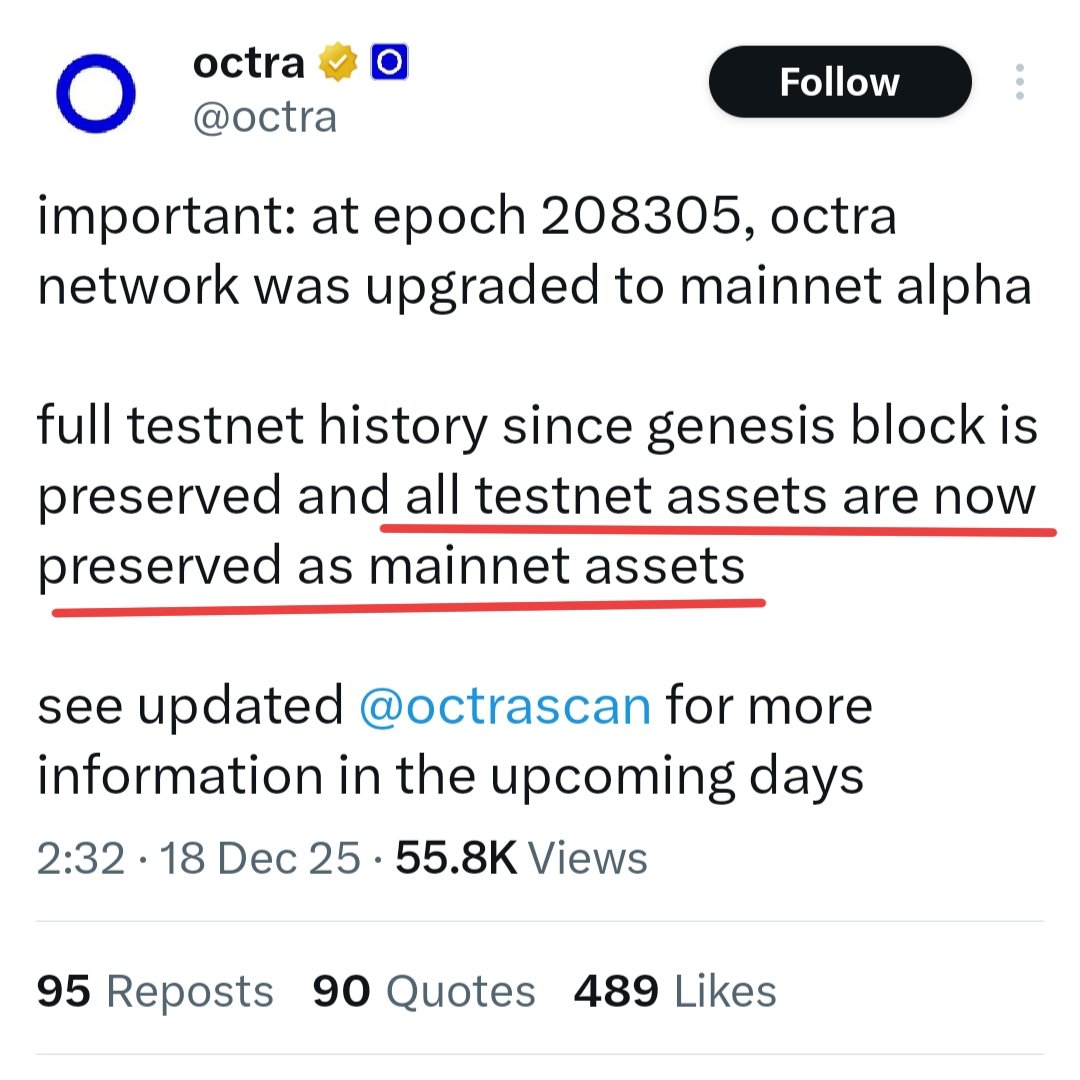Image resolution: width=1080 pixels, height=1080 pixels.
Task: Click "information in the upcoming days" text
Action: [x=450, y=776]
